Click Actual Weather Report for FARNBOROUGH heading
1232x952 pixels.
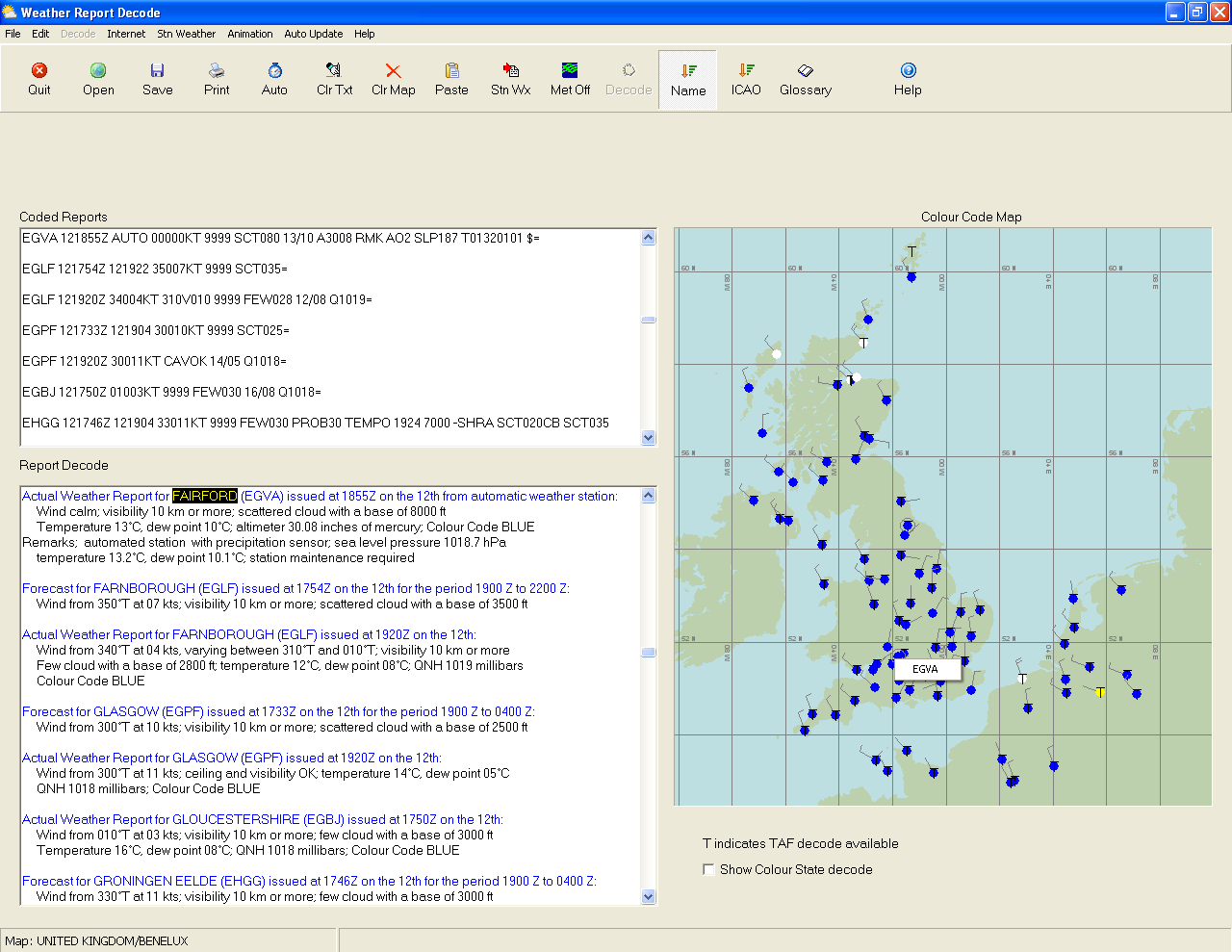249,634
